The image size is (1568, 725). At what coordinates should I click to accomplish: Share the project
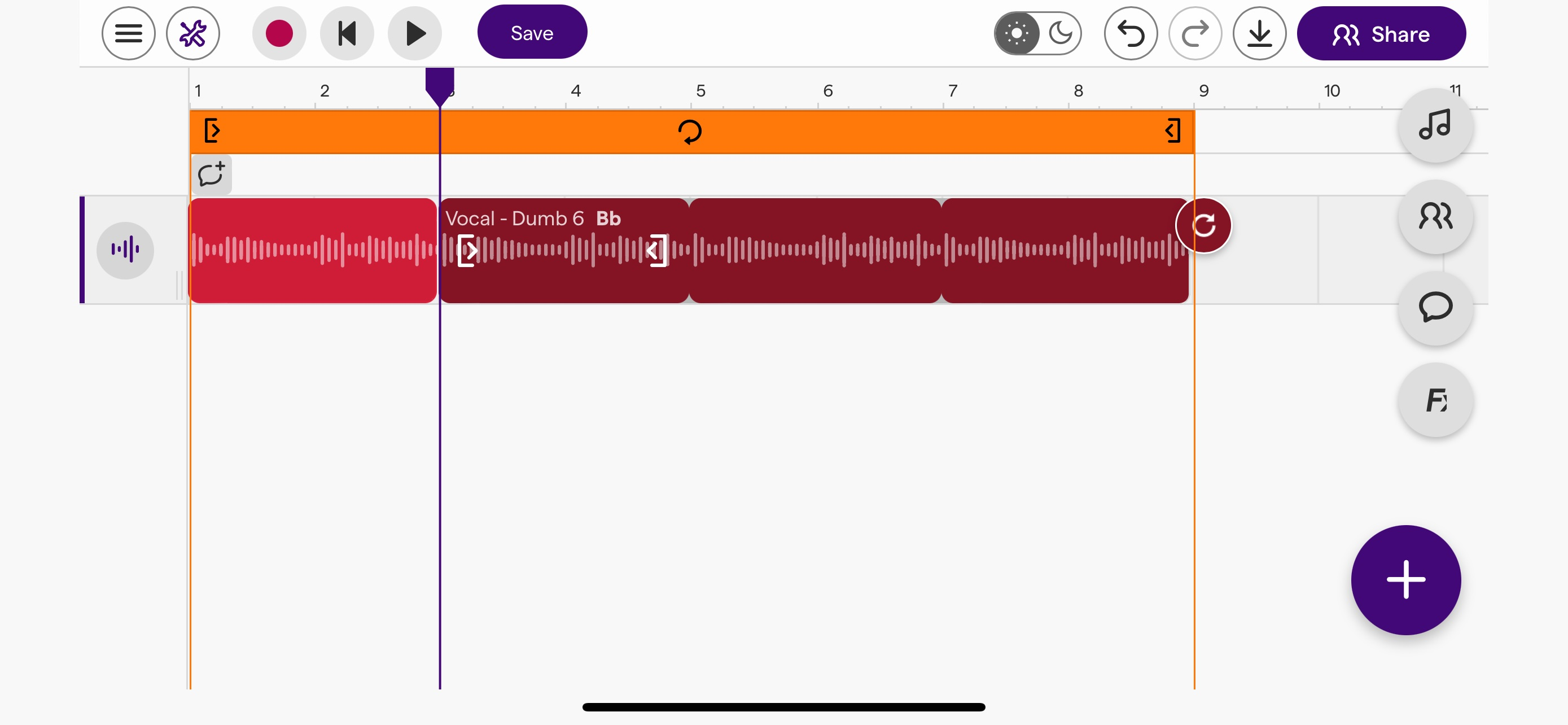1381,33
